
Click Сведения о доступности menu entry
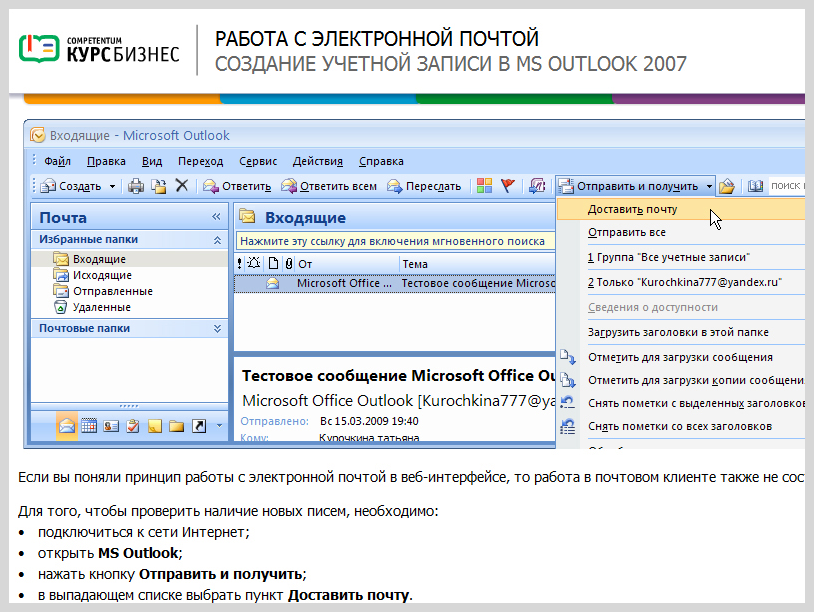click(681, 307)
